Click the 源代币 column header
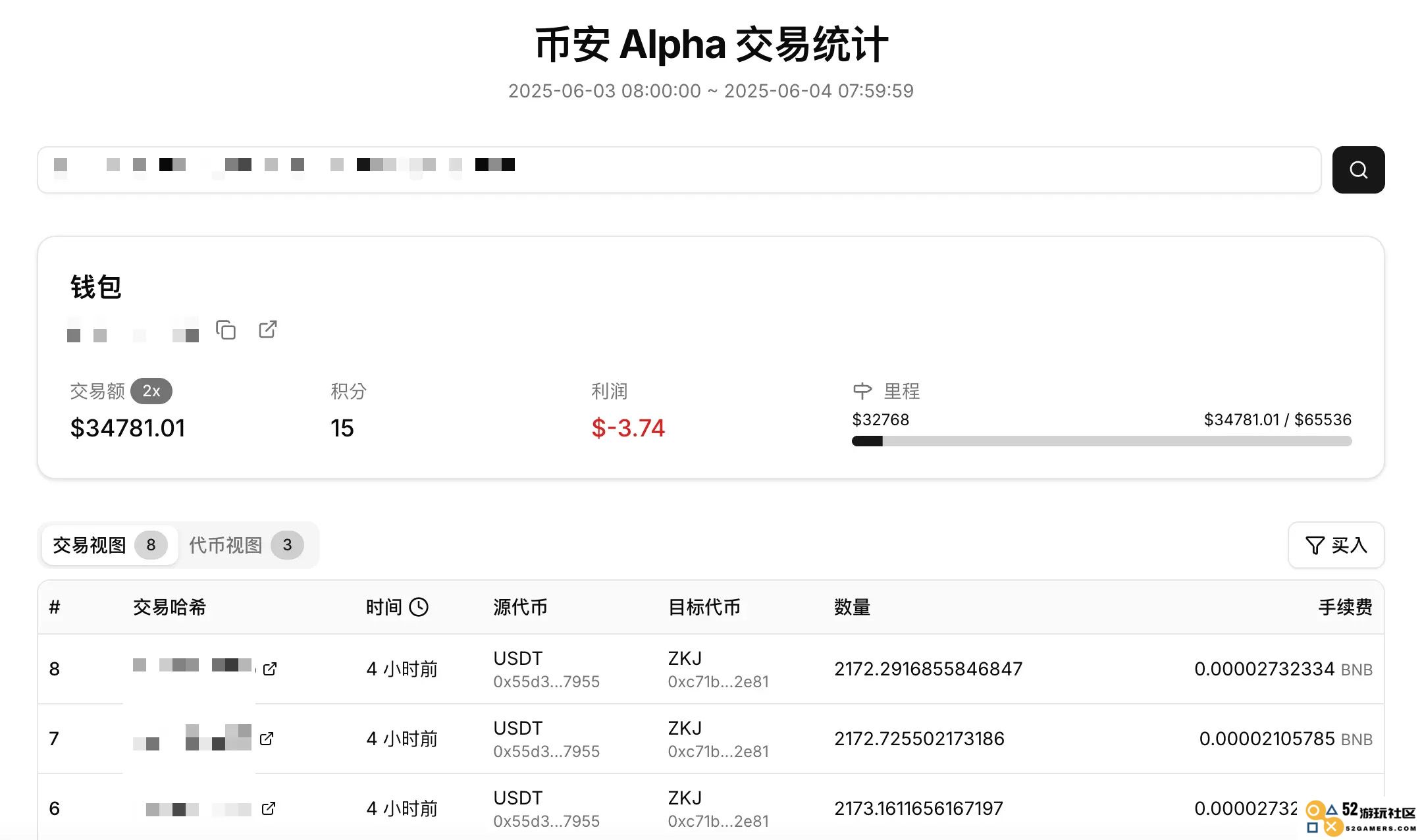This screenshot has height=840, width=1422. coord(520,607)
